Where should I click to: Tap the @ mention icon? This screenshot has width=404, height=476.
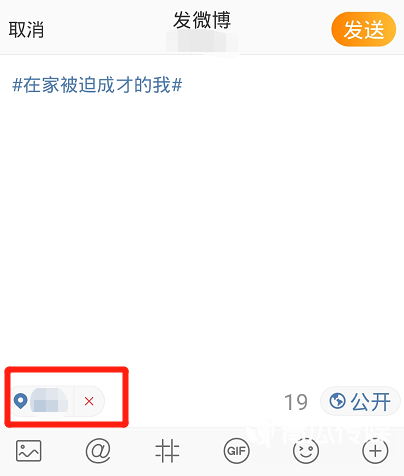coord(98,451)
